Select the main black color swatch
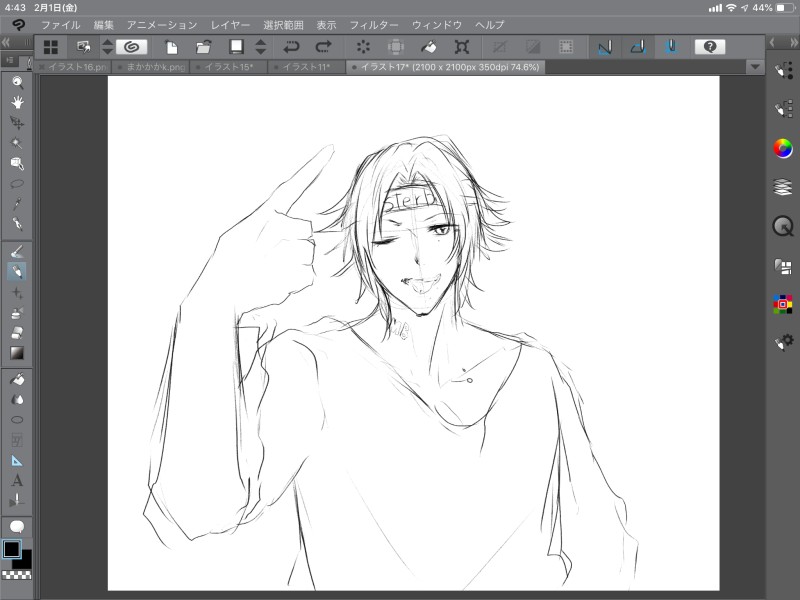 point(11,549)
